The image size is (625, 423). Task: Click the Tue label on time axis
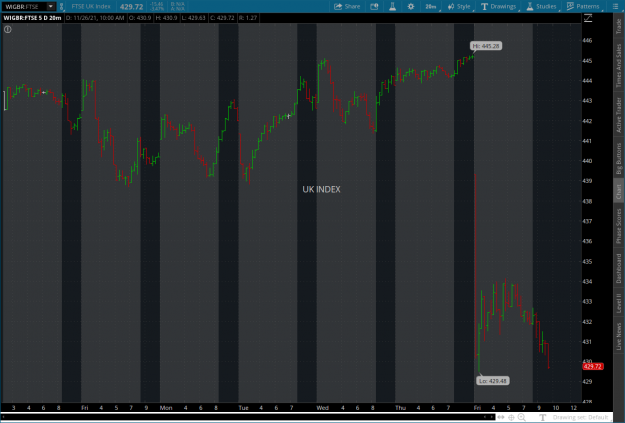pyautogui.click(x=243, y=408)
